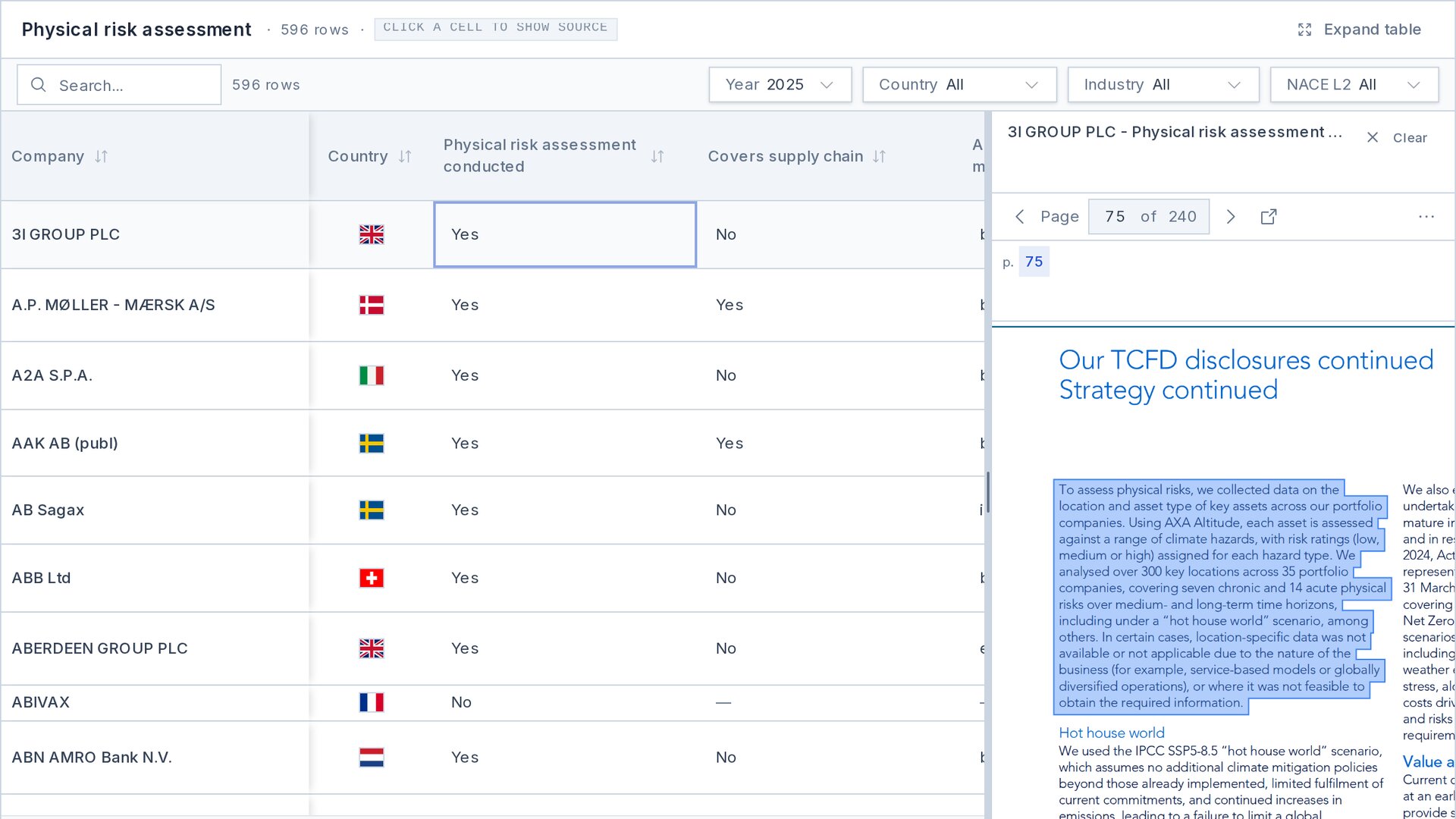This screenshot has width=1456, height=819.
Task: Open the Country filter dropdown
Action: (959, 85)
